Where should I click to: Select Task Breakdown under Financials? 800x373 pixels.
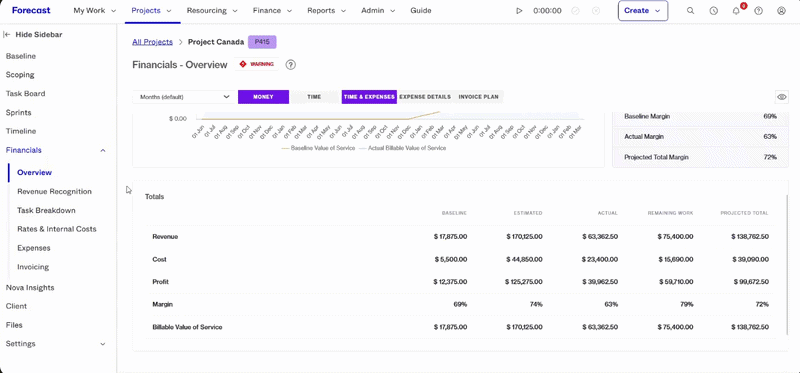coord(46,211)
